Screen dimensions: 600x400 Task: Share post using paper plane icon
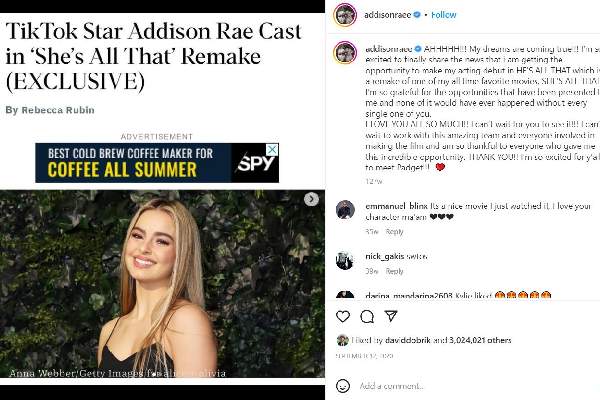(391, 316)
